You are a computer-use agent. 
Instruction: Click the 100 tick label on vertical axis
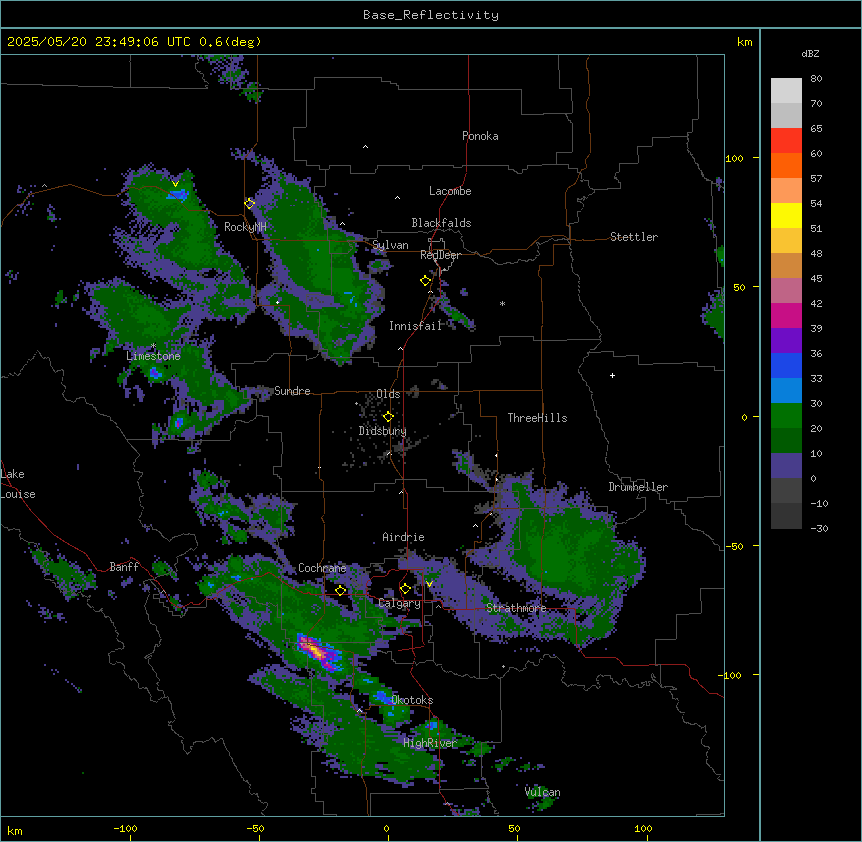tap(734, 158)
